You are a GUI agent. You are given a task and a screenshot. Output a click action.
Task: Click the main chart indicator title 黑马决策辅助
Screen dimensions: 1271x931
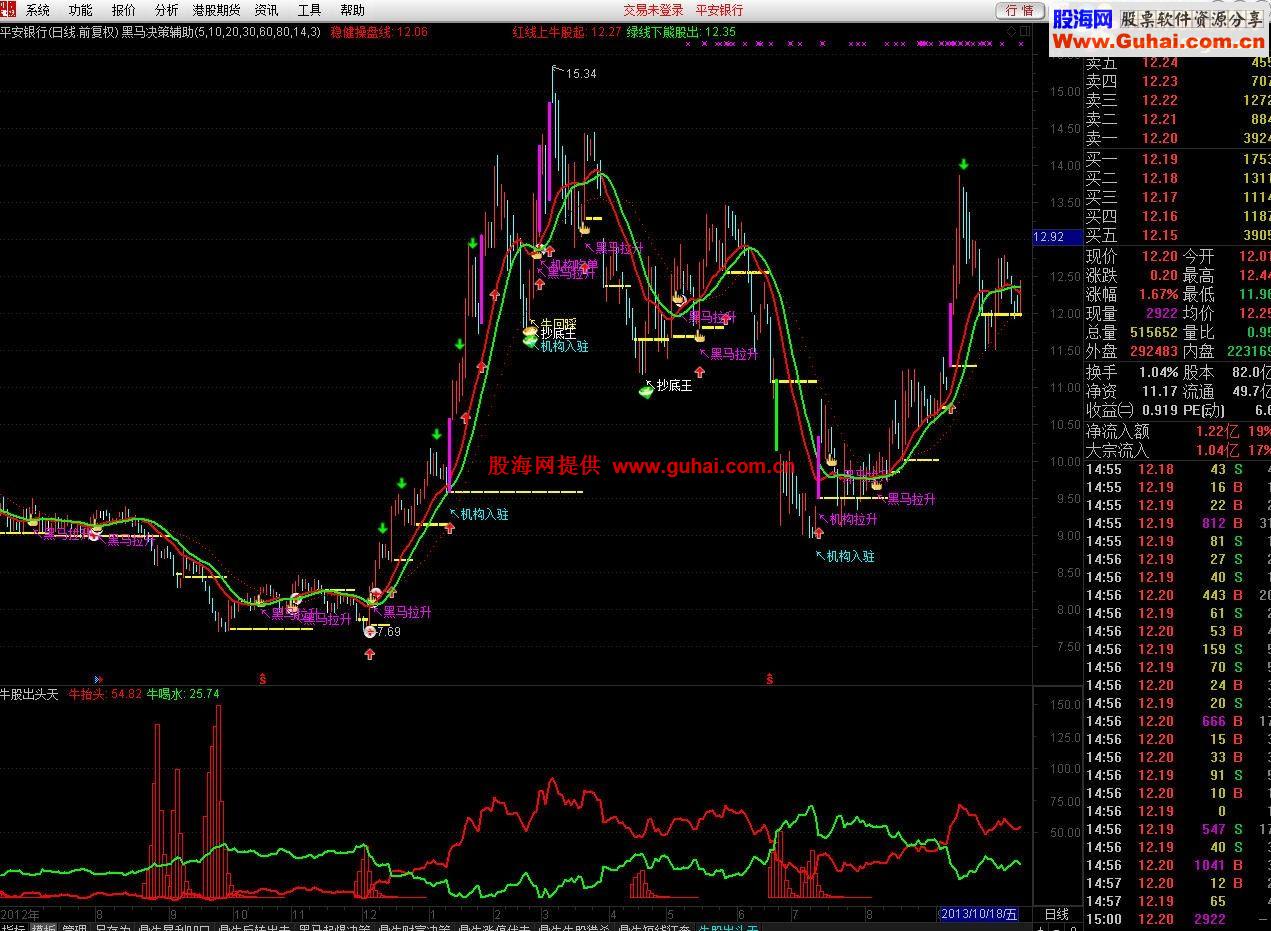point(158,32)
